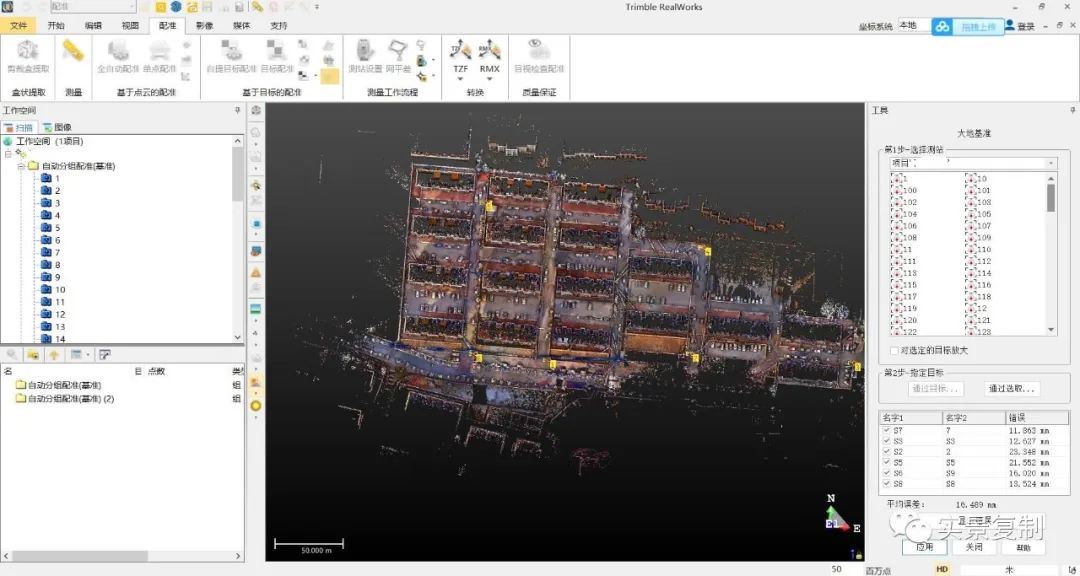Image resolution: width=1080 pixels, height=576 pixels.
Task: Click the 应用 apply button
Action: (x=924, y=547)
